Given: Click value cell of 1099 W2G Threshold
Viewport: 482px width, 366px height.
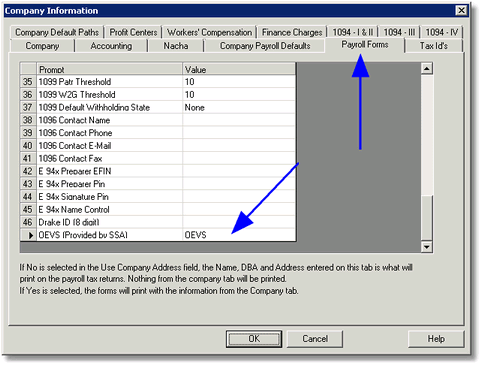Looking at the screenshot, I should (x=239, y=95).
